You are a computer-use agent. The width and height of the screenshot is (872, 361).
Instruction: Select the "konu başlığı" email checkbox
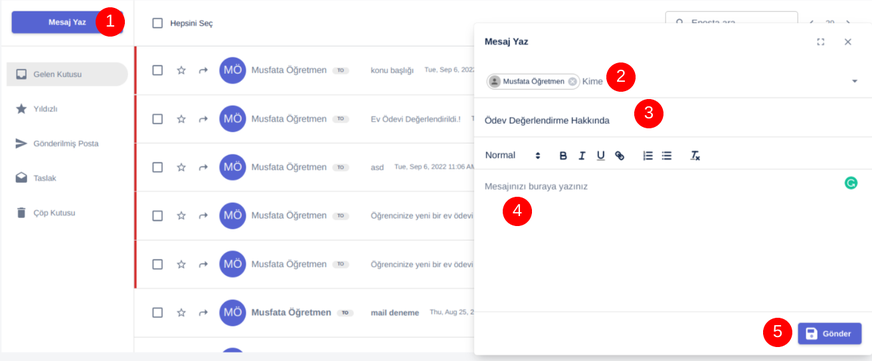157,71
